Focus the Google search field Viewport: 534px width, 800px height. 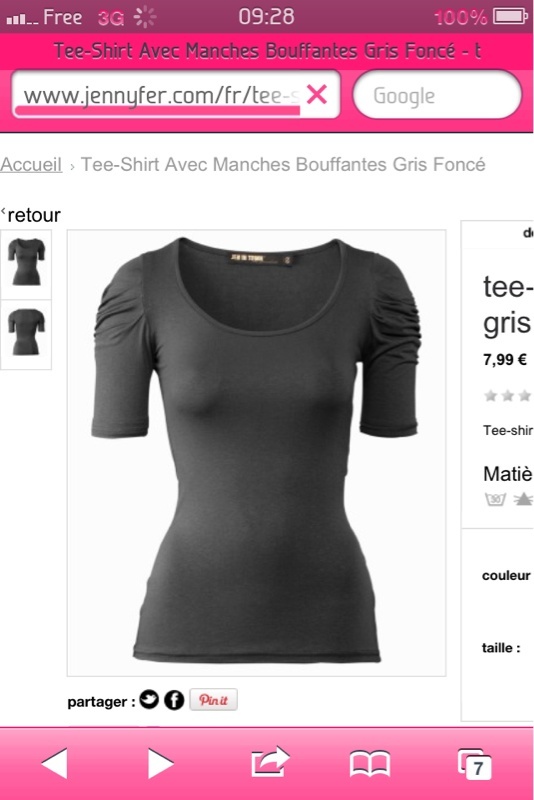click(437, 95)
